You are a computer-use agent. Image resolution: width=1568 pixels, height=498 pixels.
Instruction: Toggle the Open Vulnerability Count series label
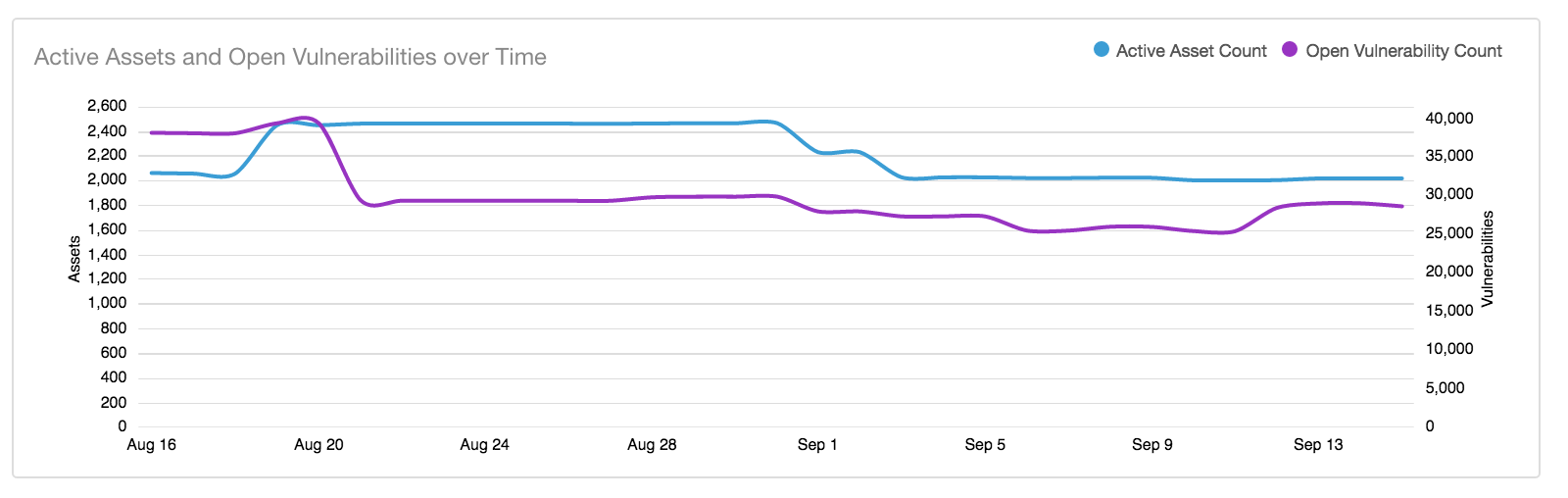tap(1403, 51)
